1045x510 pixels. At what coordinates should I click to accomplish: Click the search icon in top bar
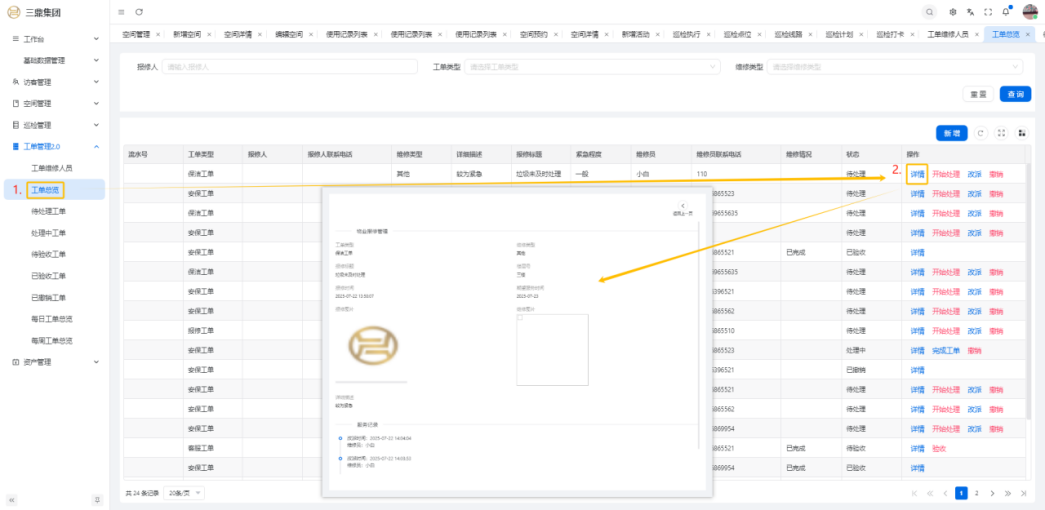pos(930,11)
